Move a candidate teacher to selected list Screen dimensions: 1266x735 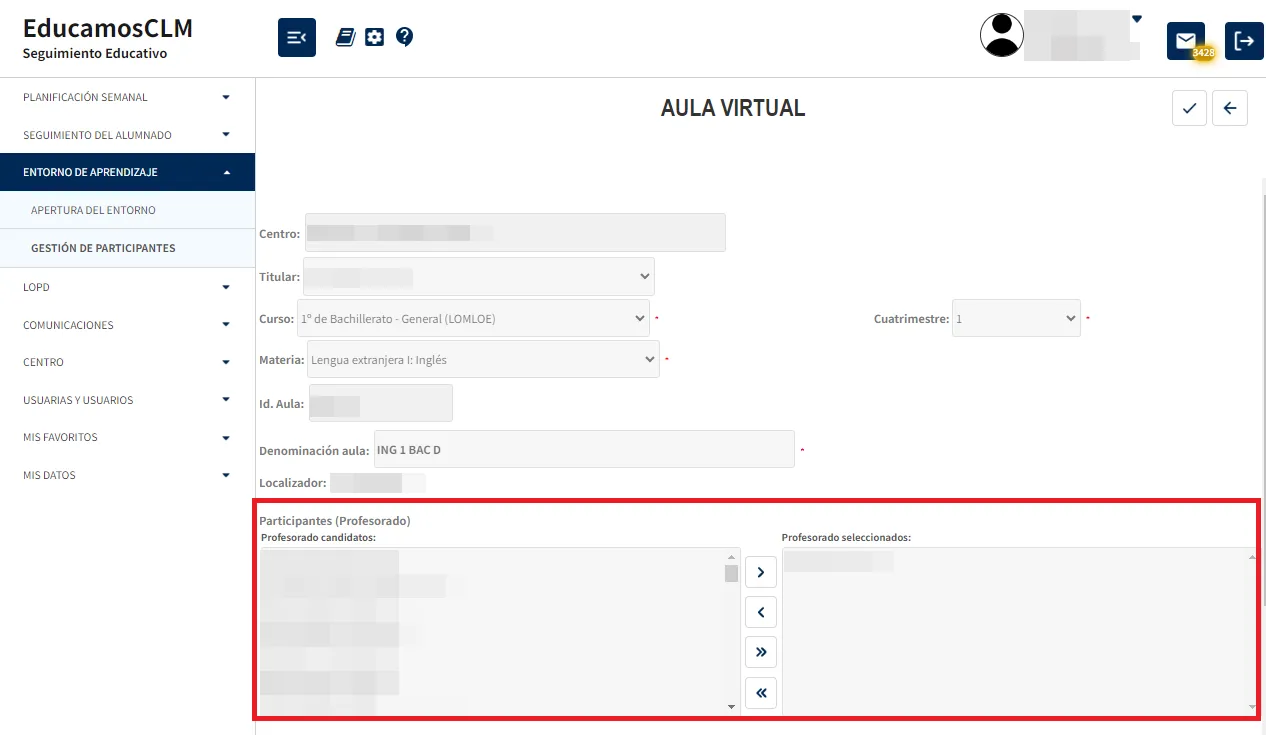coord(760,571)
